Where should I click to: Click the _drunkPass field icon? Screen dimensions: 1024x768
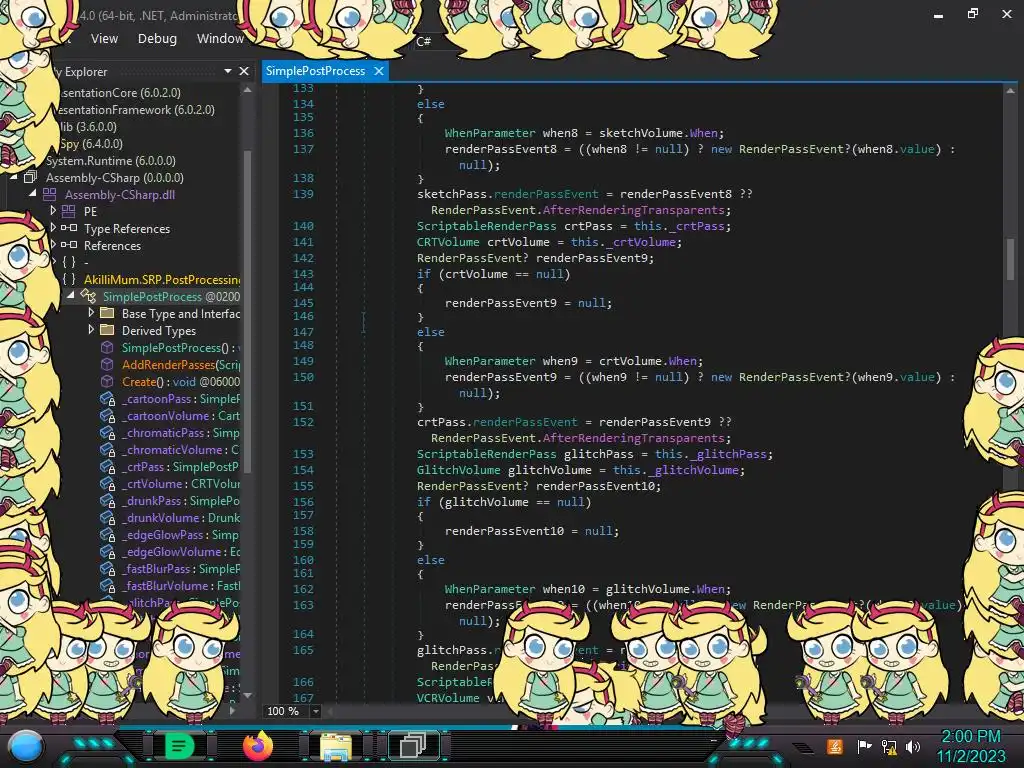[x=108, y=500]
